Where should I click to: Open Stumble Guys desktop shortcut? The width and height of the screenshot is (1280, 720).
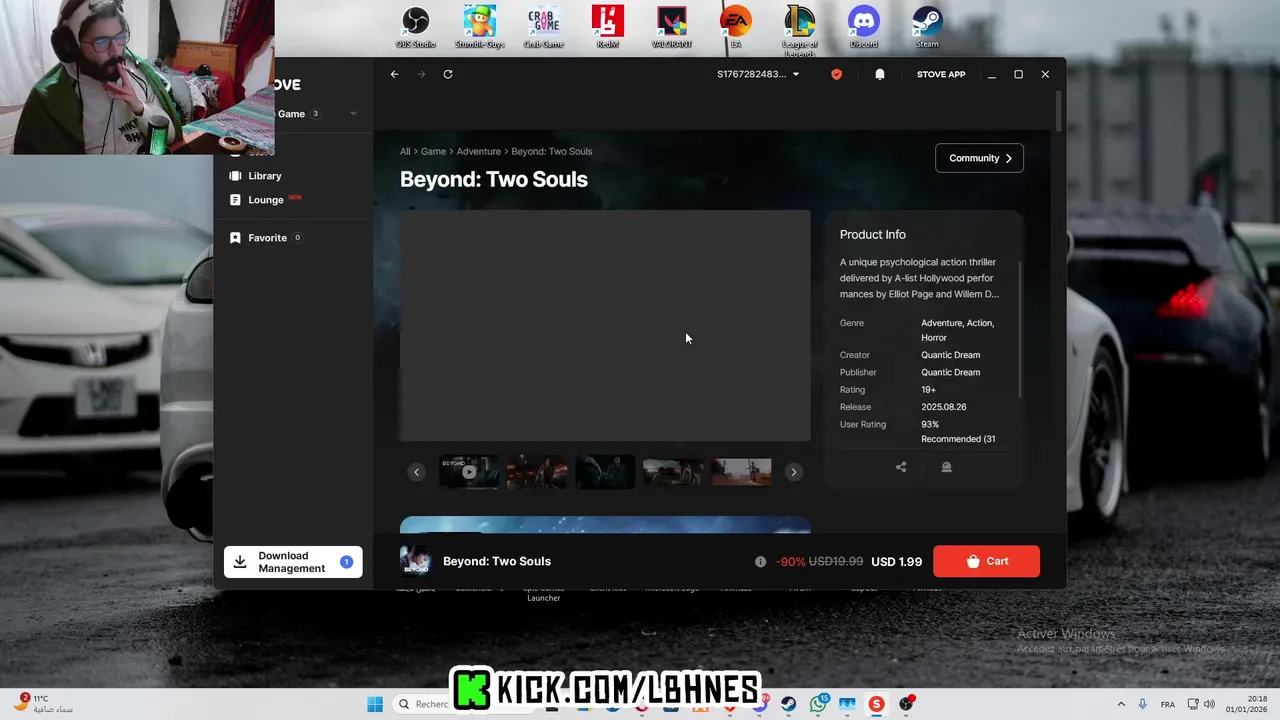tap(480, 27)
